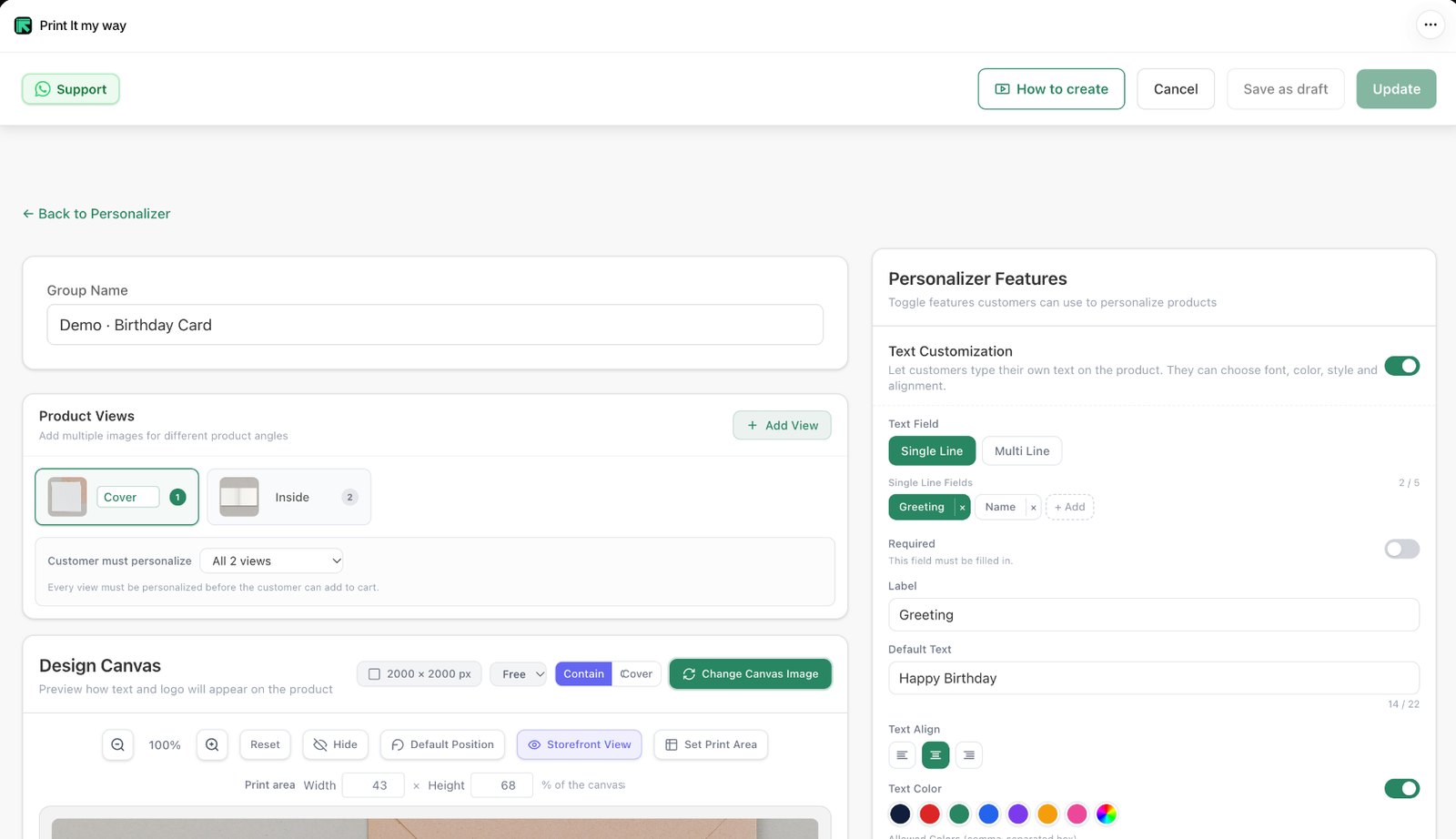Switch to Single Line text field
This screenshot has height=839, width=1456.
[x=932, y=451]
